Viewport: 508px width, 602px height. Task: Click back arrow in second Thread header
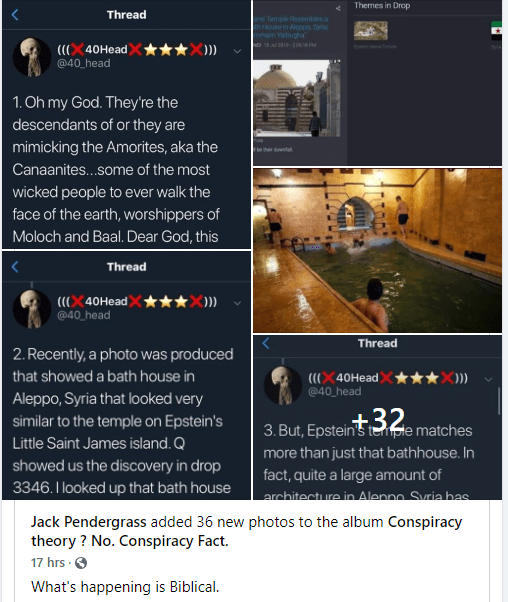(15, 267)
